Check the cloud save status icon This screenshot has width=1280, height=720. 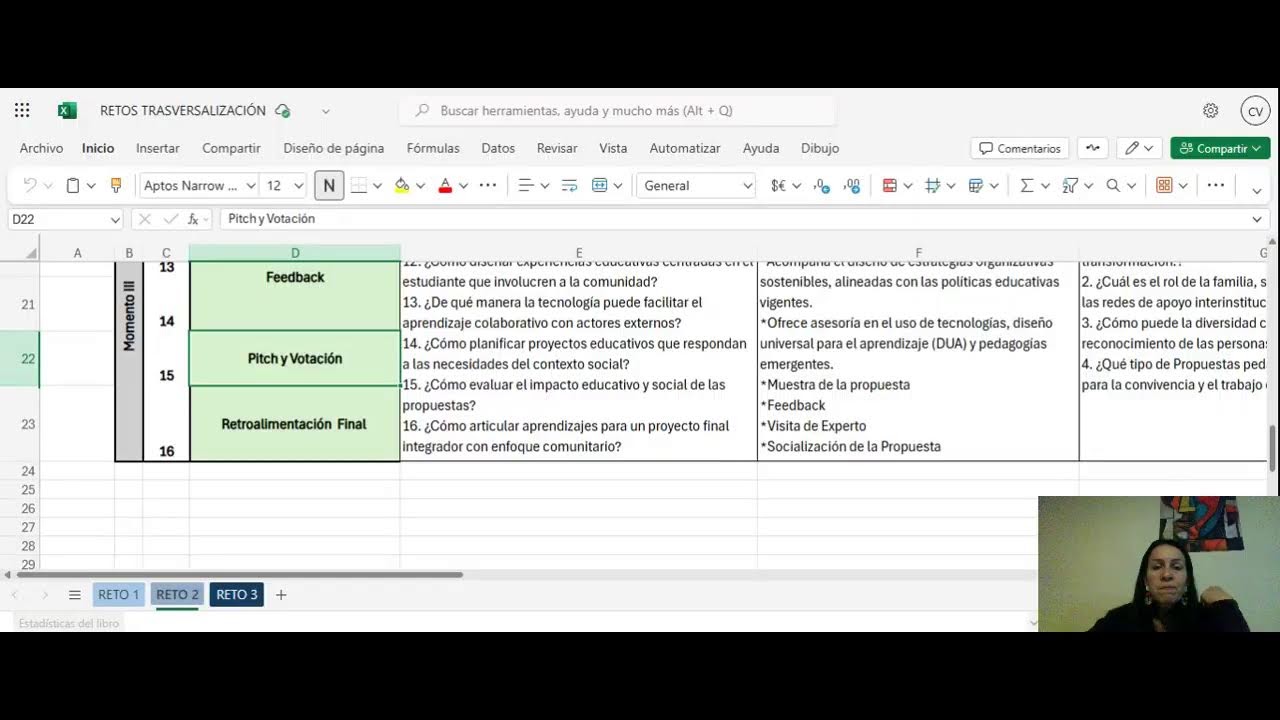283,111
